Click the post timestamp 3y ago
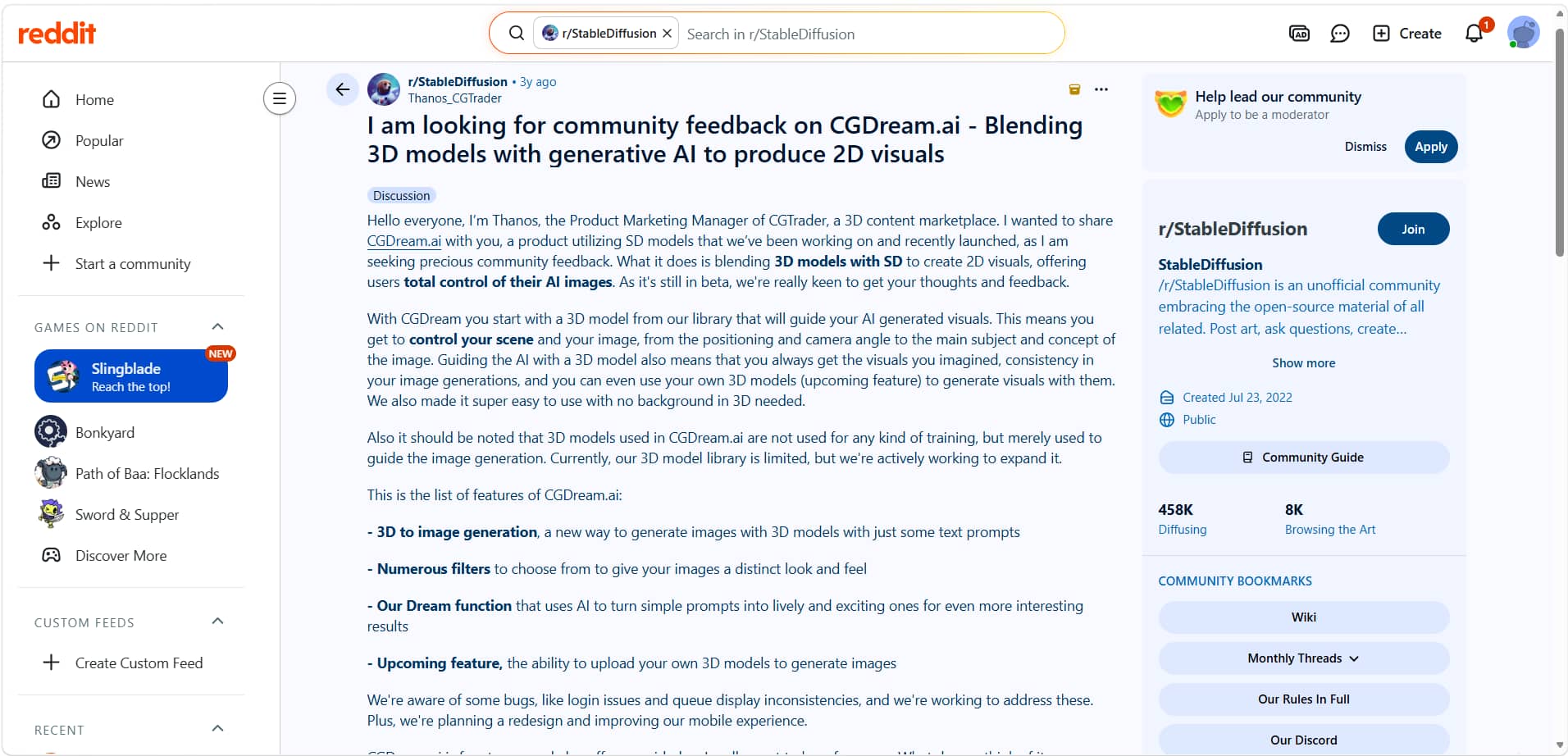Viewport: 1568px width, 756px height. pos(538,82)
